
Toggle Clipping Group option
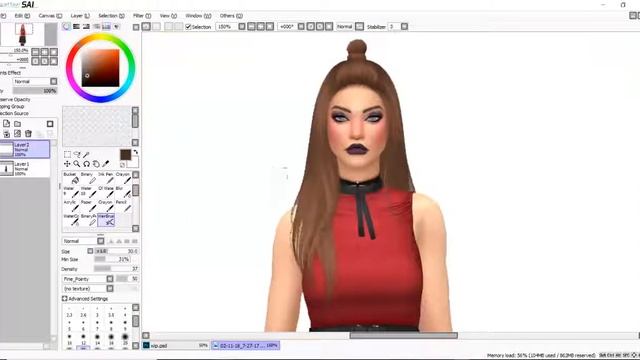click(12, 106)
